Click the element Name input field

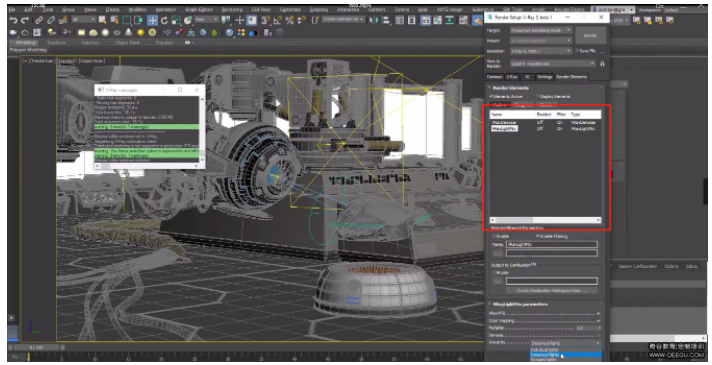coord(552,244)
